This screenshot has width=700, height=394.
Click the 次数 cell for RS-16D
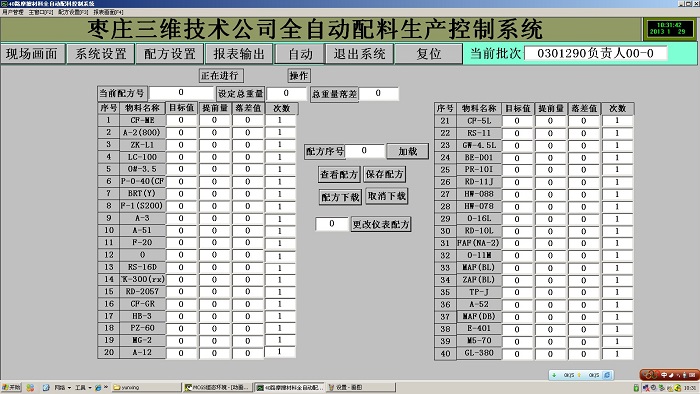[280, 268]
